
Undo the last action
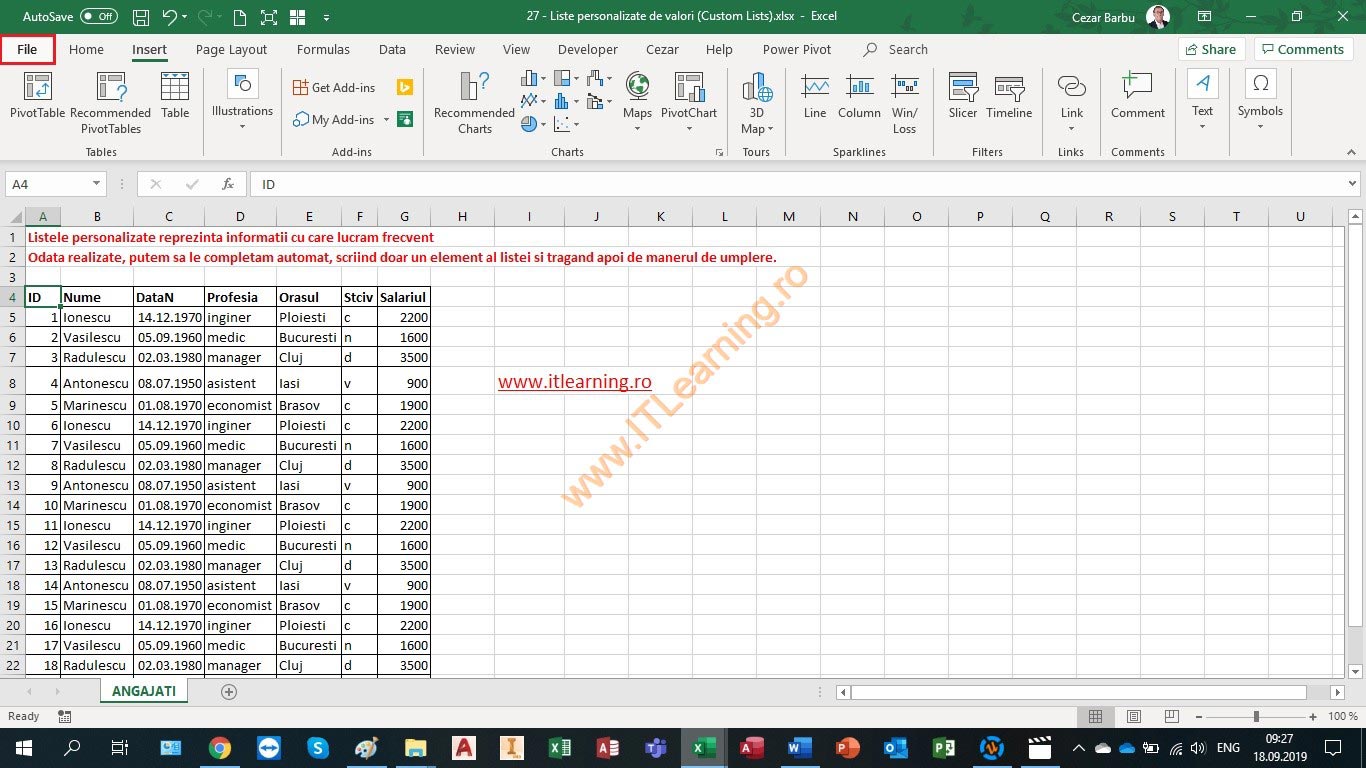pos(169,17)
